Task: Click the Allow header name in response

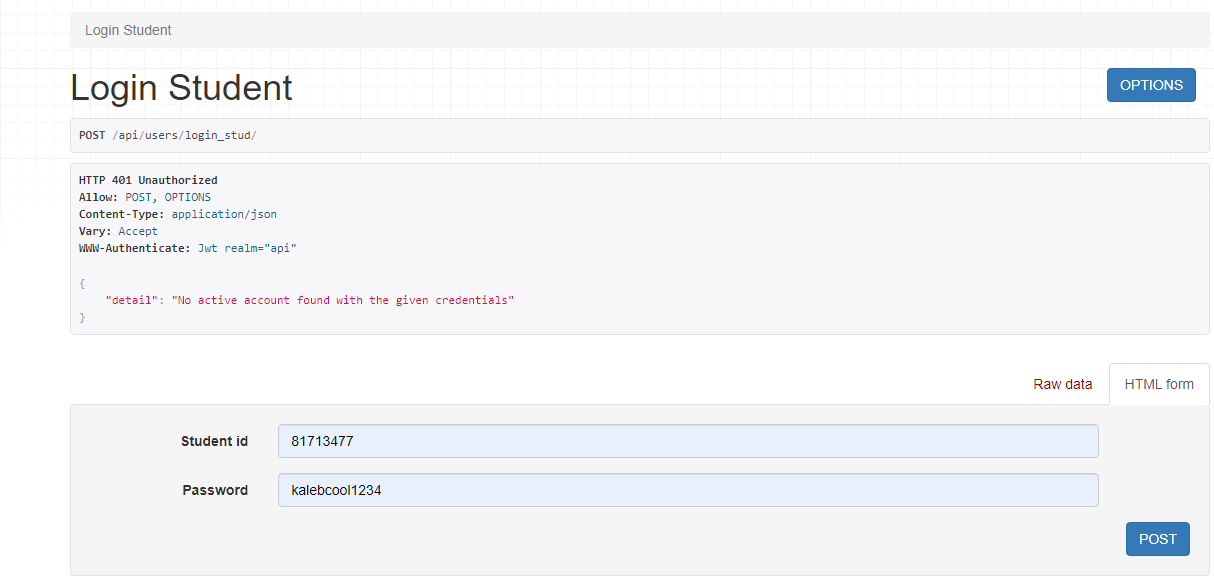Action: pyautogui.click(x=98, y=198)
